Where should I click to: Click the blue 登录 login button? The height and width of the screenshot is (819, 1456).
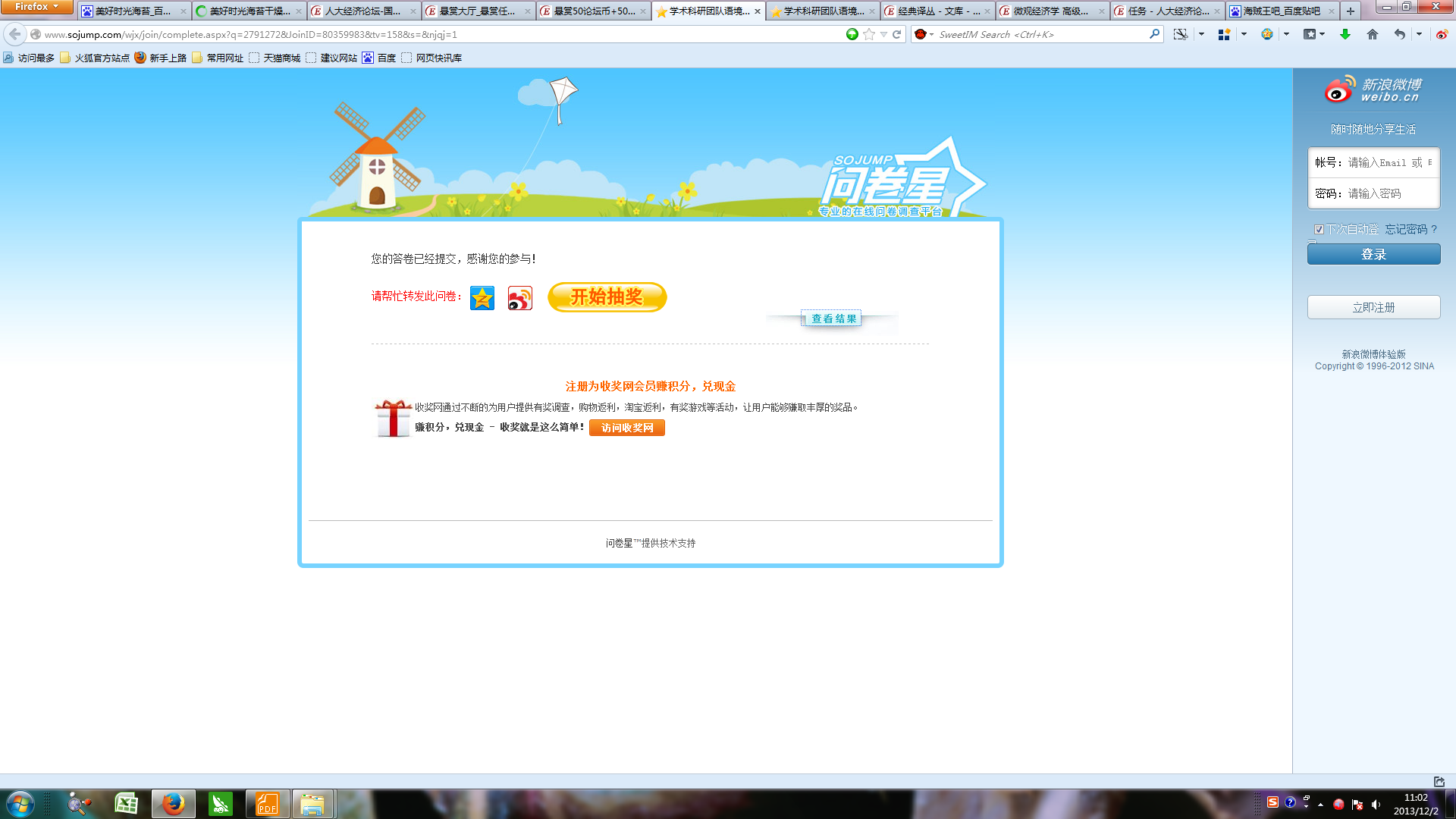click(1373, 254)
